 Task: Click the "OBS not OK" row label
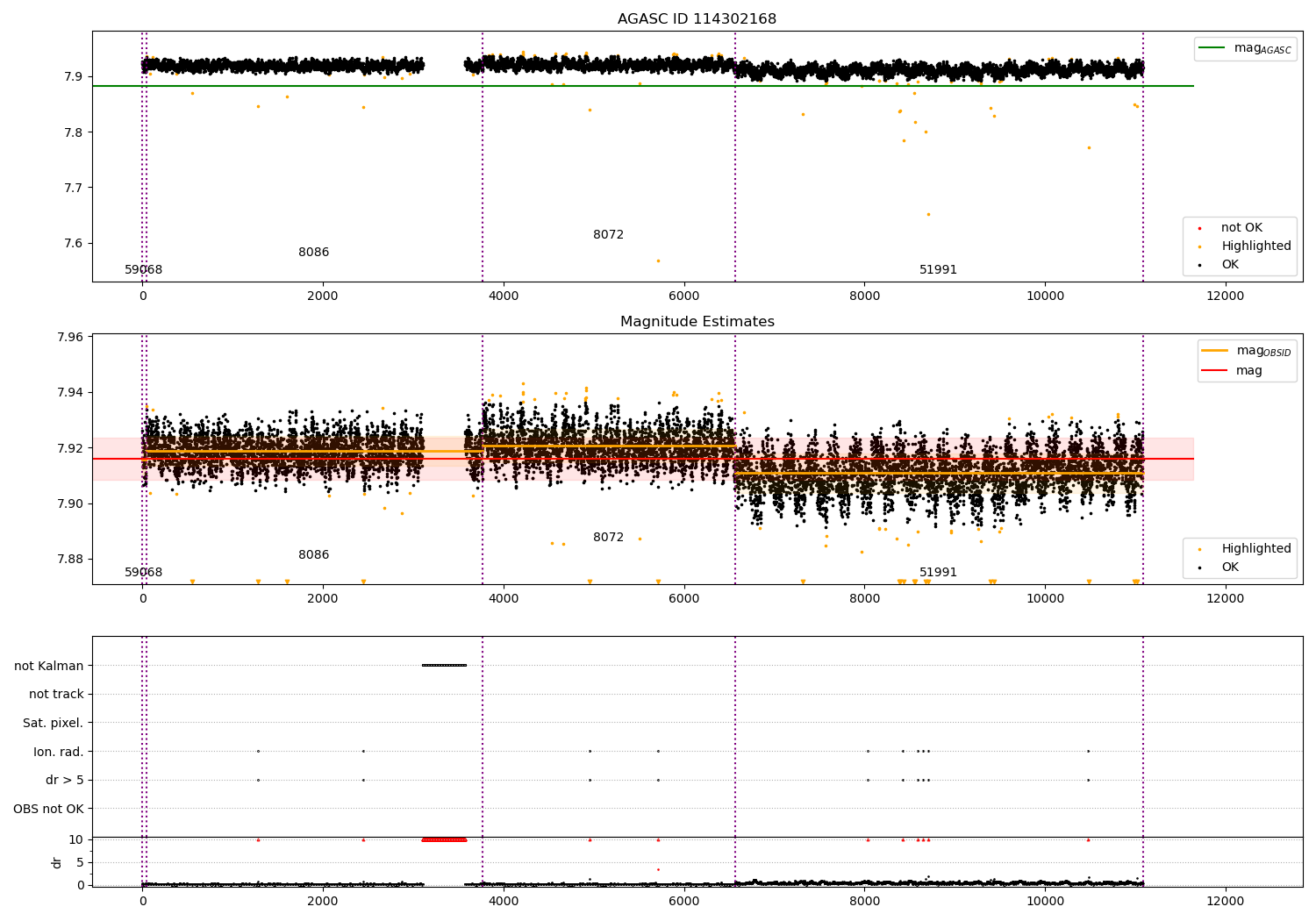(49, 809)
